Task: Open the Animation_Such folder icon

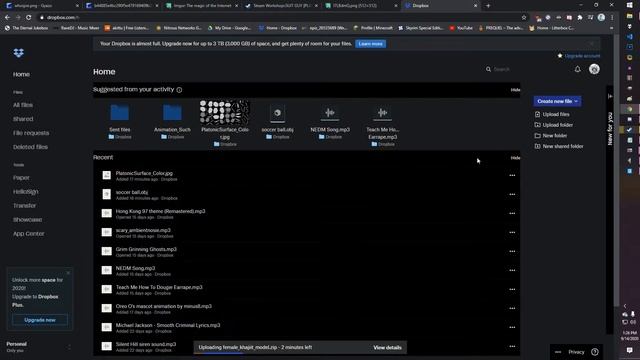Action: tap(172, 112)
